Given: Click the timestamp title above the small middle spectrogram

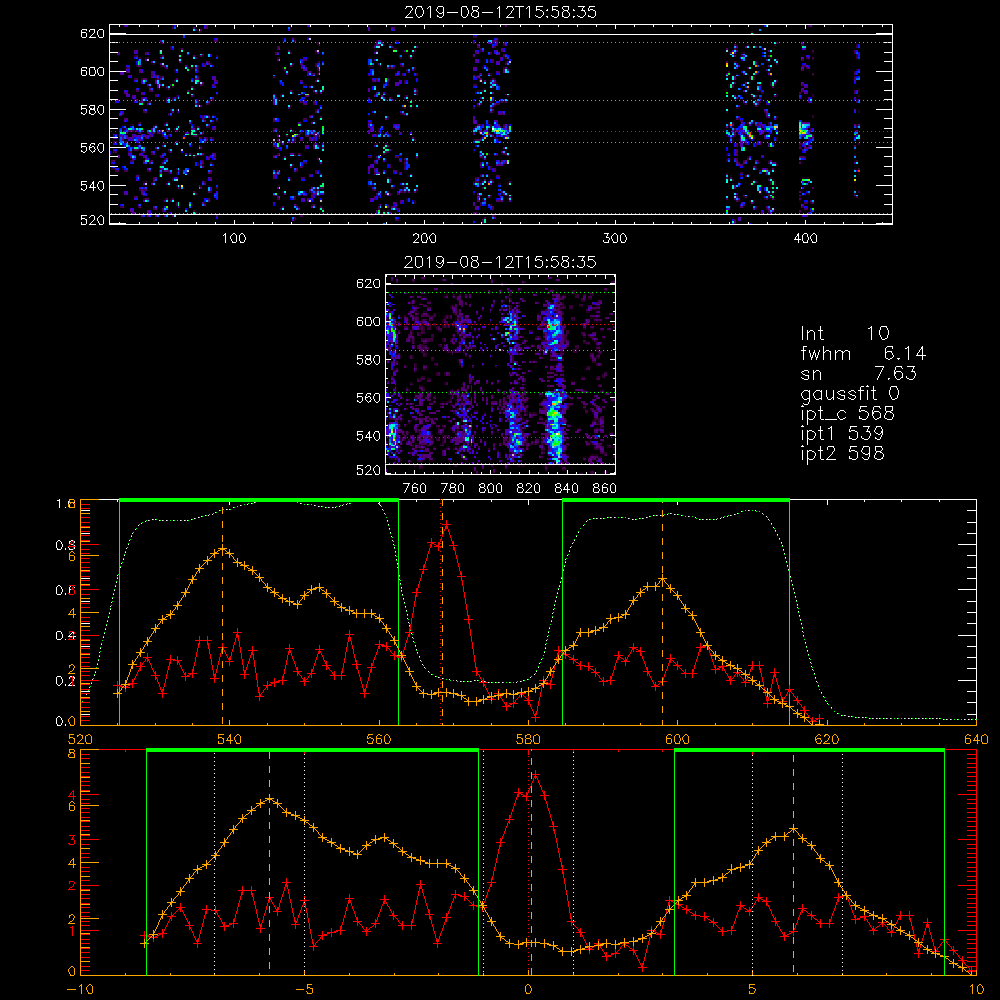Looking at the screenshot, I should click(500, 262).
